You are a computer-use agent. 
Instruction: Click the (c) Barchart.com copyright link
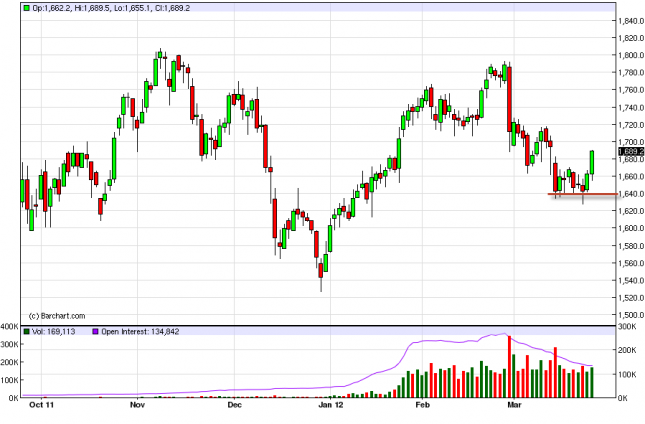point(56,315)
